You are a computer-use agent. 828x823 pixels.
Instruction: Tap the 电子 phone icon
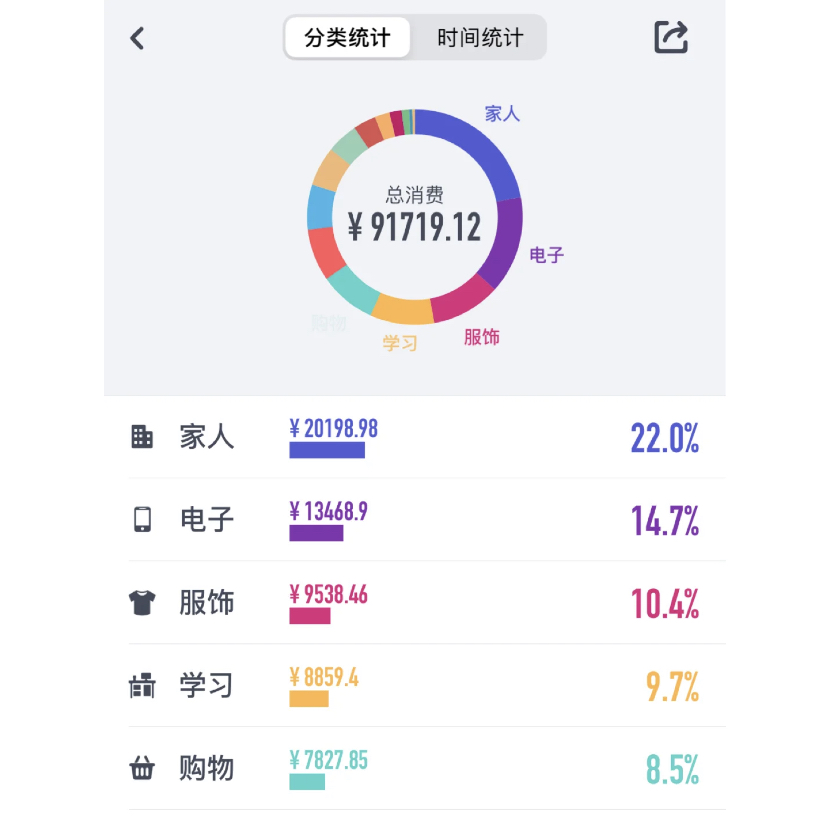coord(142,520)
